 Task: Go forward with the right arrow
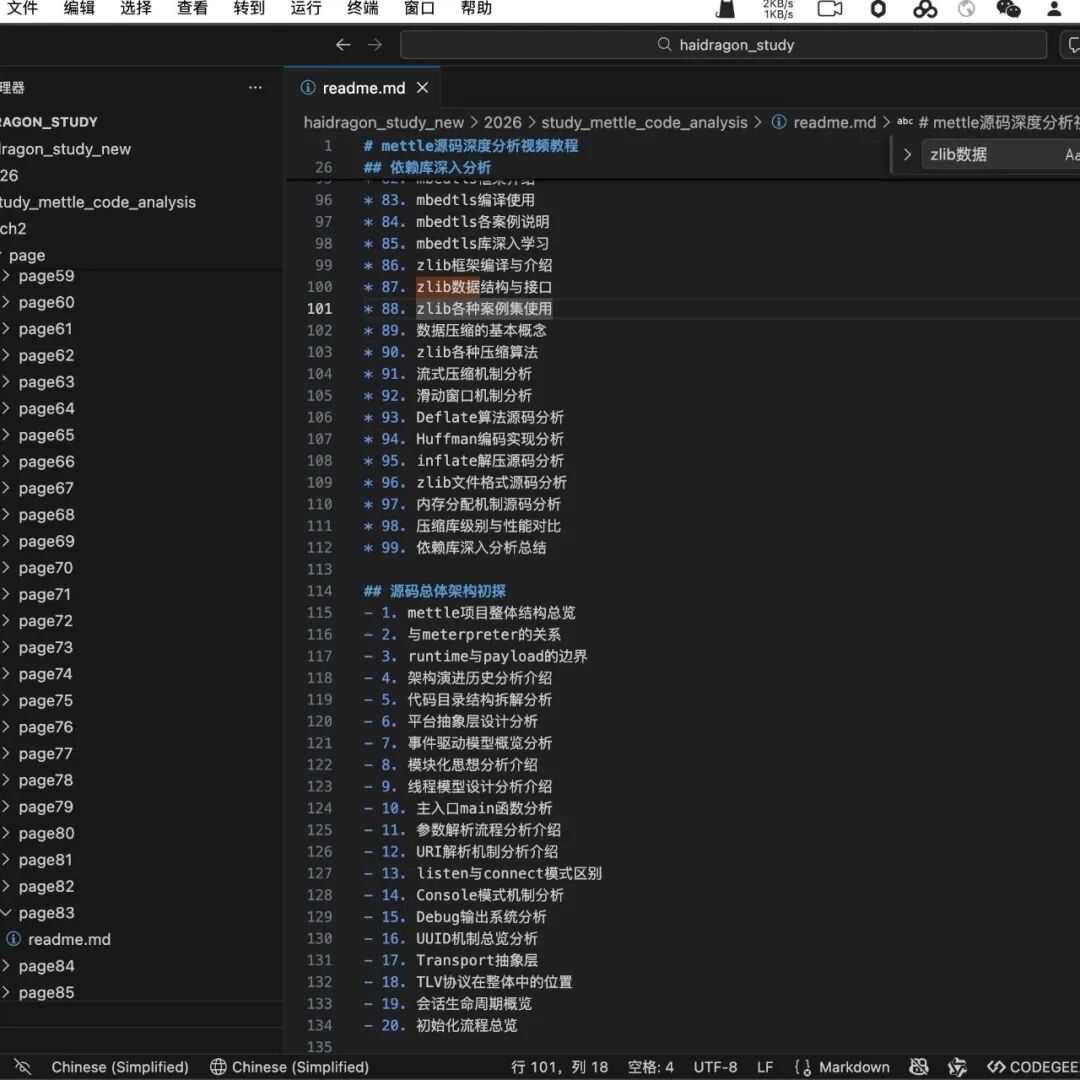pyautogui.click(x=375, y=45)
